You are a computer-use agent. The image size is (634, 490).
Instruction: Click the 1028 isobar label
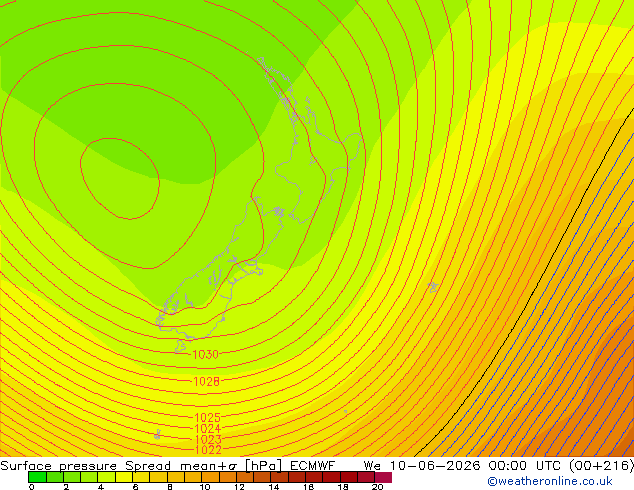(x=207, y=381)
